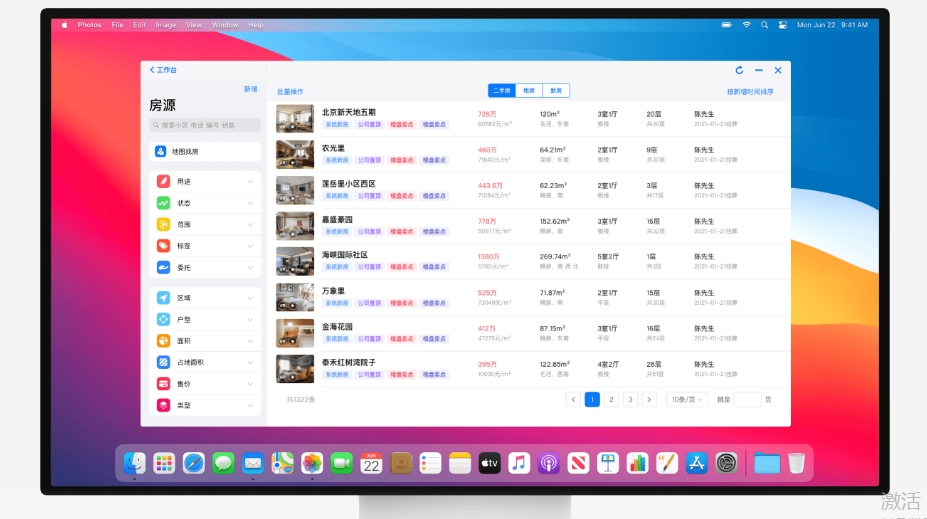Expand the 售价 filter chevron

tap(250, 384)
